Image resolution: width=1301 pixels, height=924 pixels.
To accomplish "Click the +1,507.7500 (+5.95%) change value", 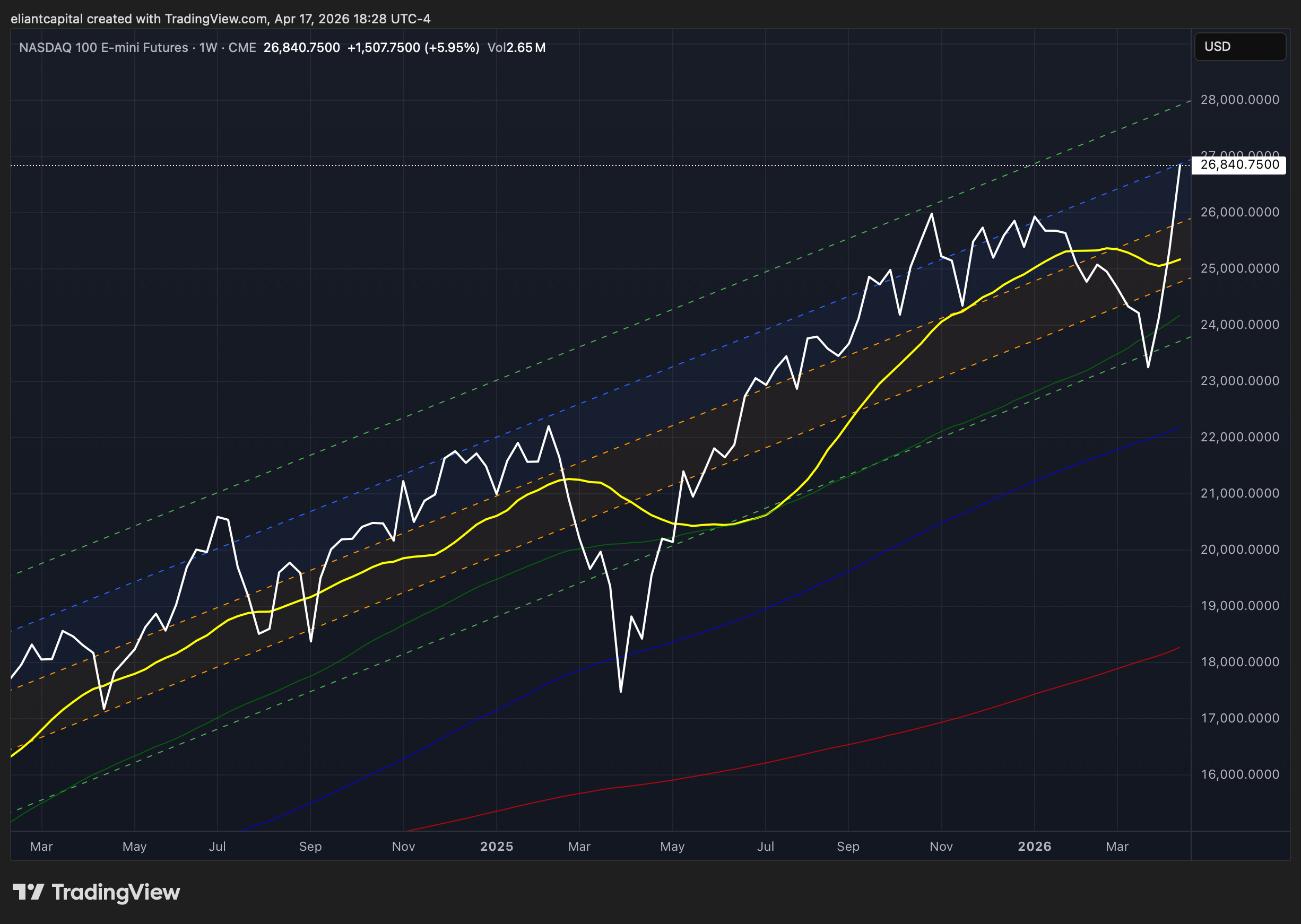I will 413,48.
